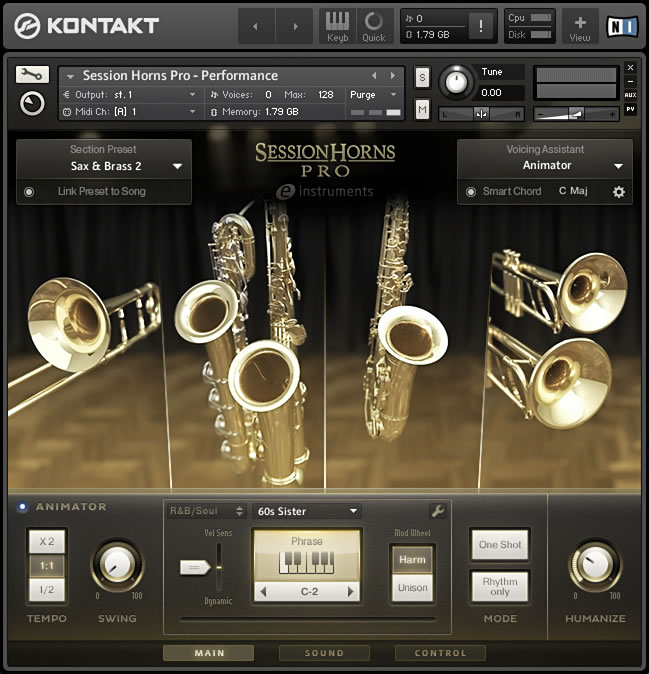This screenshot has width=649, height=674.
Task: Change Smart Chord key C Maj
Action: pos(573,191)
